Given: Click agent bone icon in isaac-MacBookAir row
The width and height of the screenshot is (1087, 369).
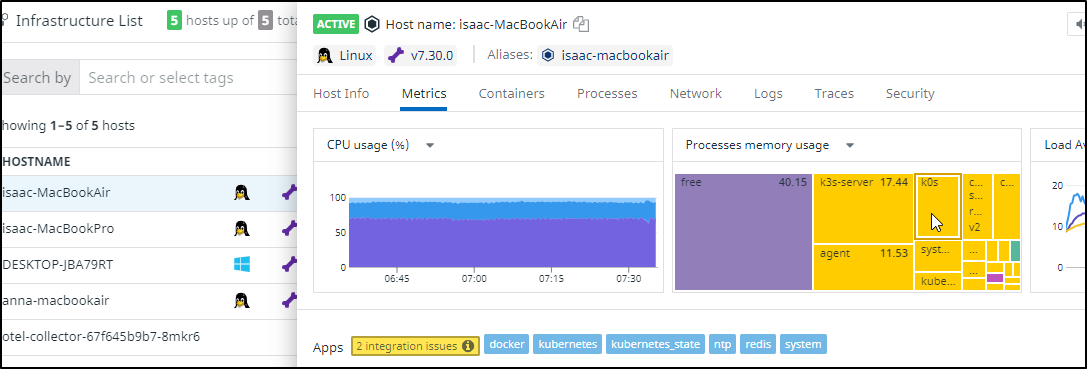Looking at the screenshot, I should point(289,193).
